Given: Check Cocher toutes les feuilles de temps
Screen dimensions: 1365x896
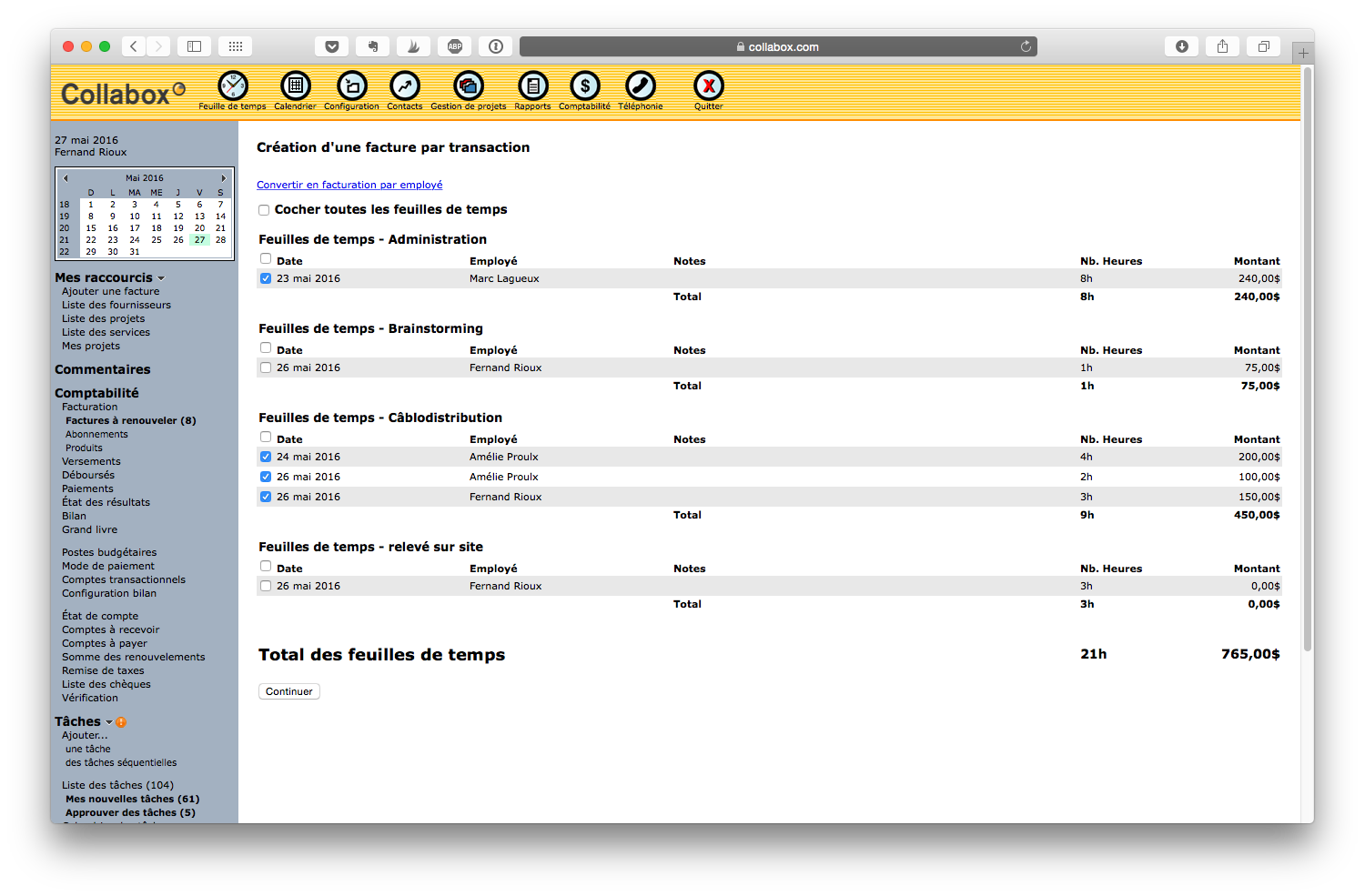Looking at the screenshot, I should coord(264,210).
